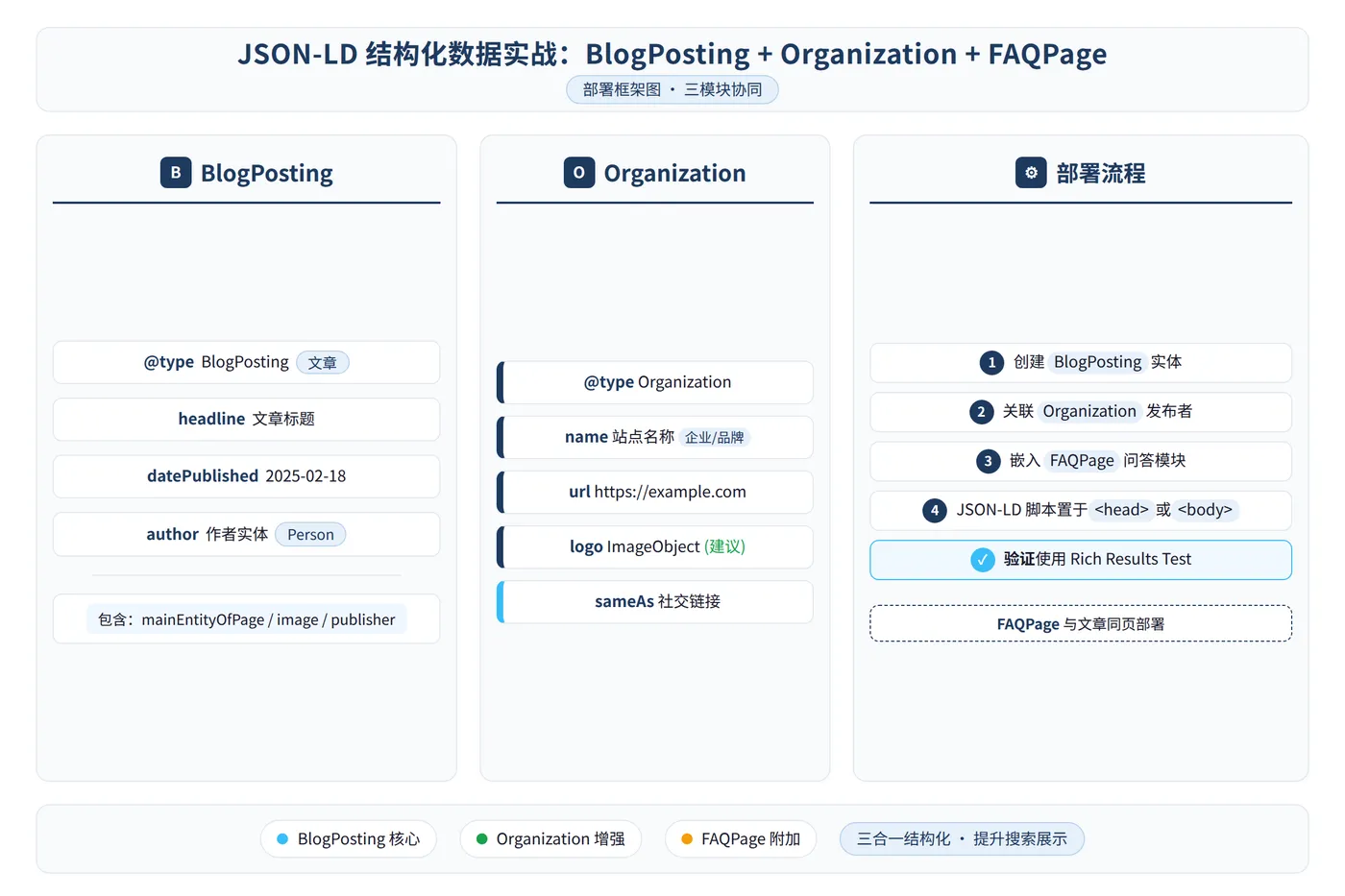Image resolution: width=1345 pixels, height=896 pixels.
Task: Click the BlogPosting column heading
Action: click(267, 174)
